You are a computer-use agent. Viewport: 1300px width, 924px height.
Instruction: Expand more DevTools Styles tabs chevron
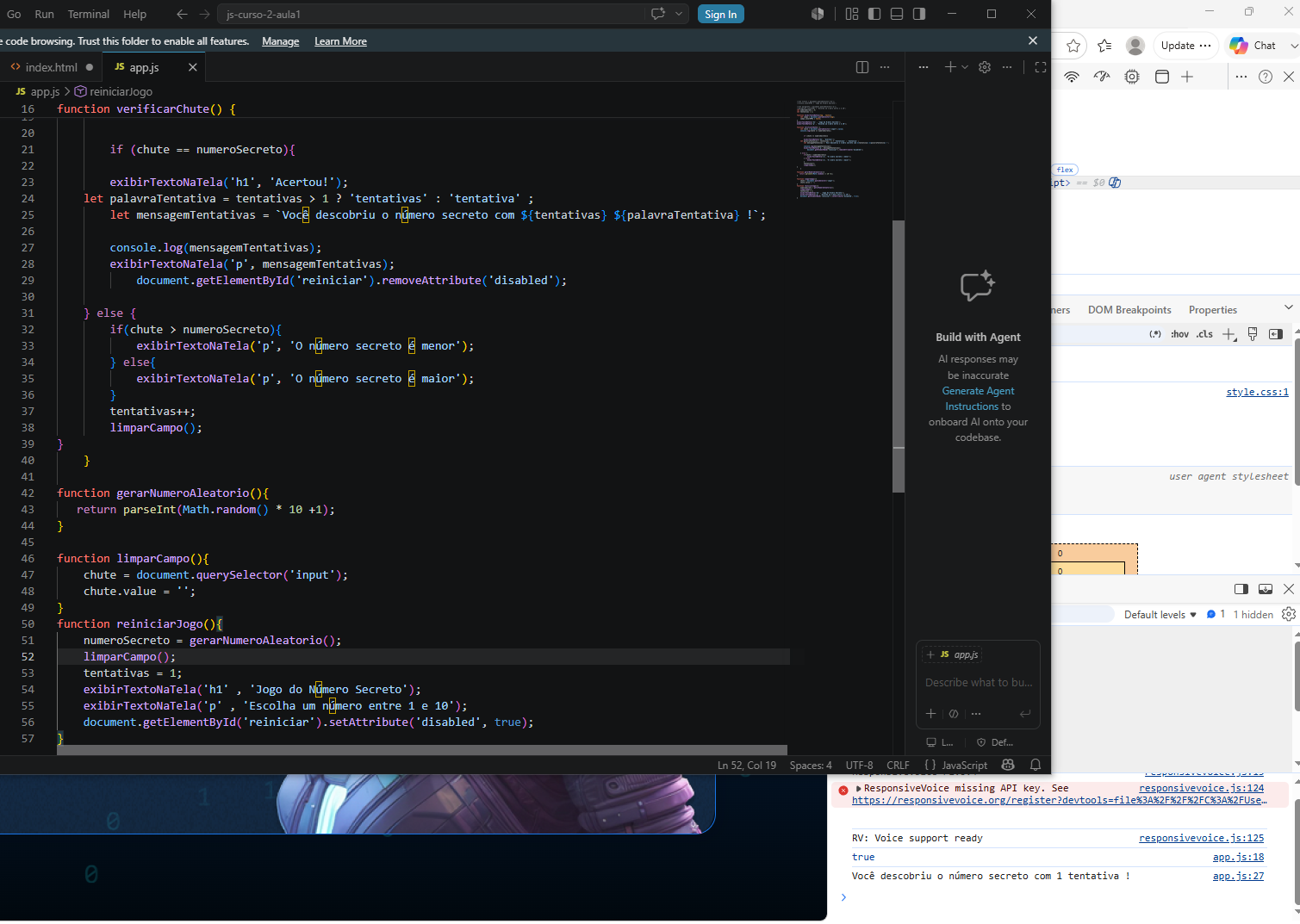(1289, 308)
